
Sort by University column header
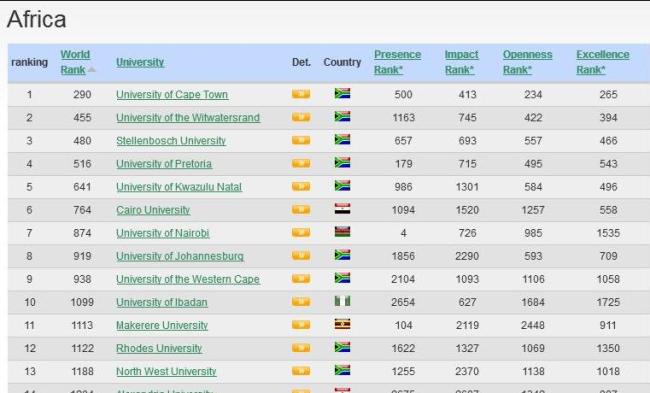click(x=140, y=62)
